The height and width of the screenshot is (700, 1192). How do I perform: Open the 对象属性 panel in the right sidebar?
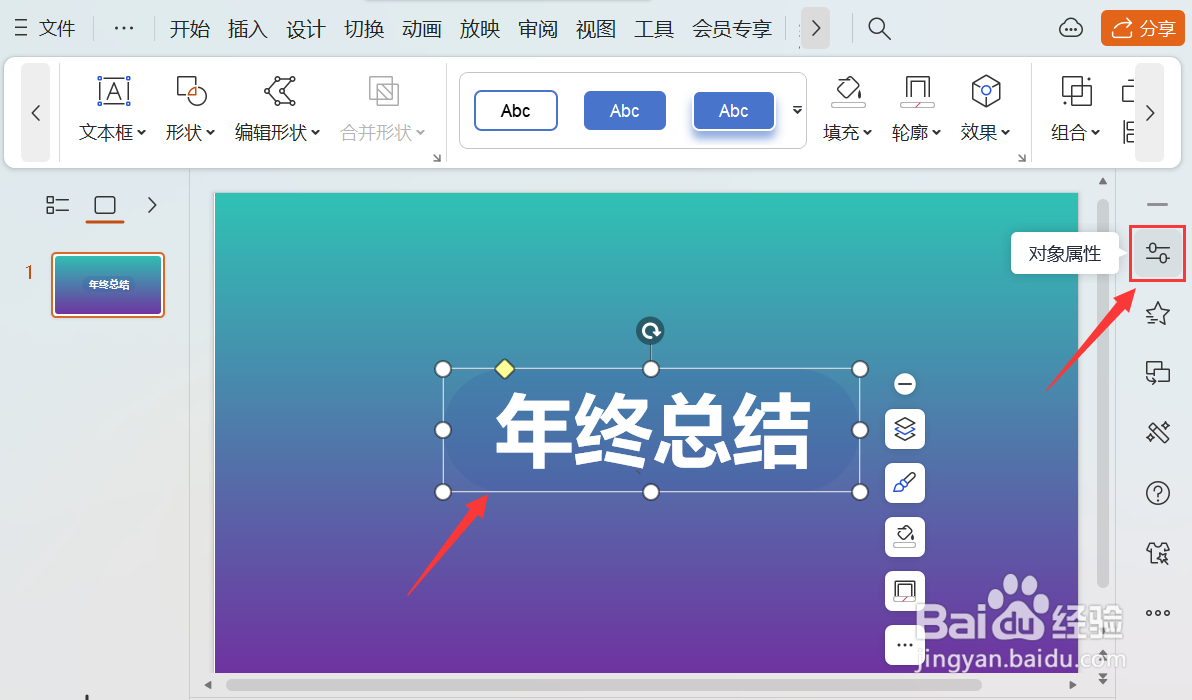(1157, 253)
